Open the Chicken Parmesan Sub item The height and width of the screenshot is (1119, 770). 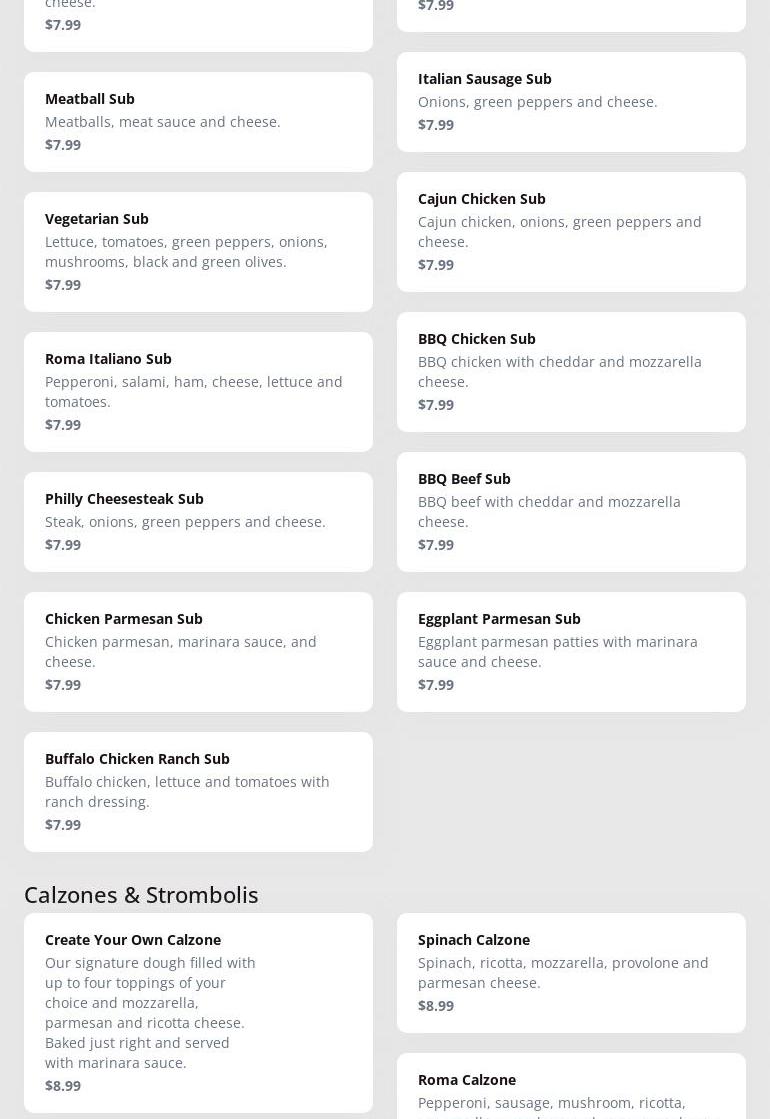198,651
